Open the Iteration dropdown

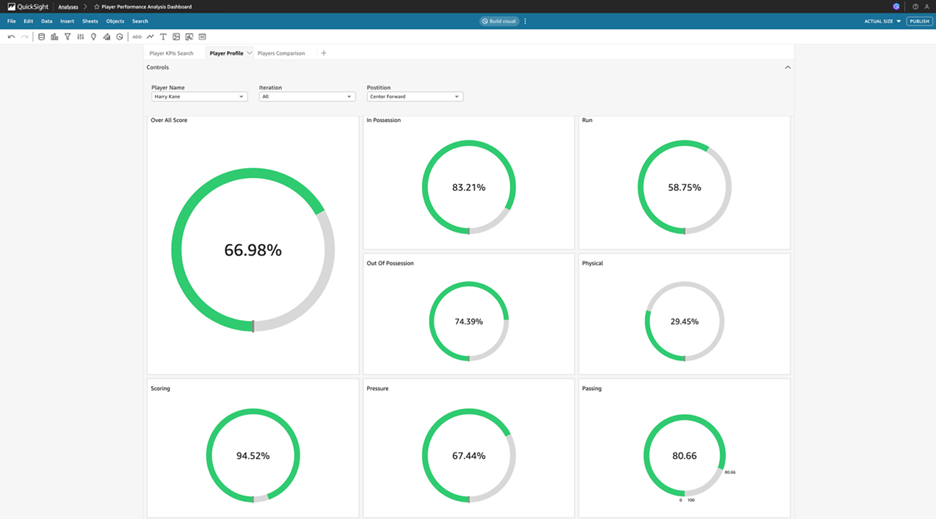pyautogui.click(x=306, y=97)
